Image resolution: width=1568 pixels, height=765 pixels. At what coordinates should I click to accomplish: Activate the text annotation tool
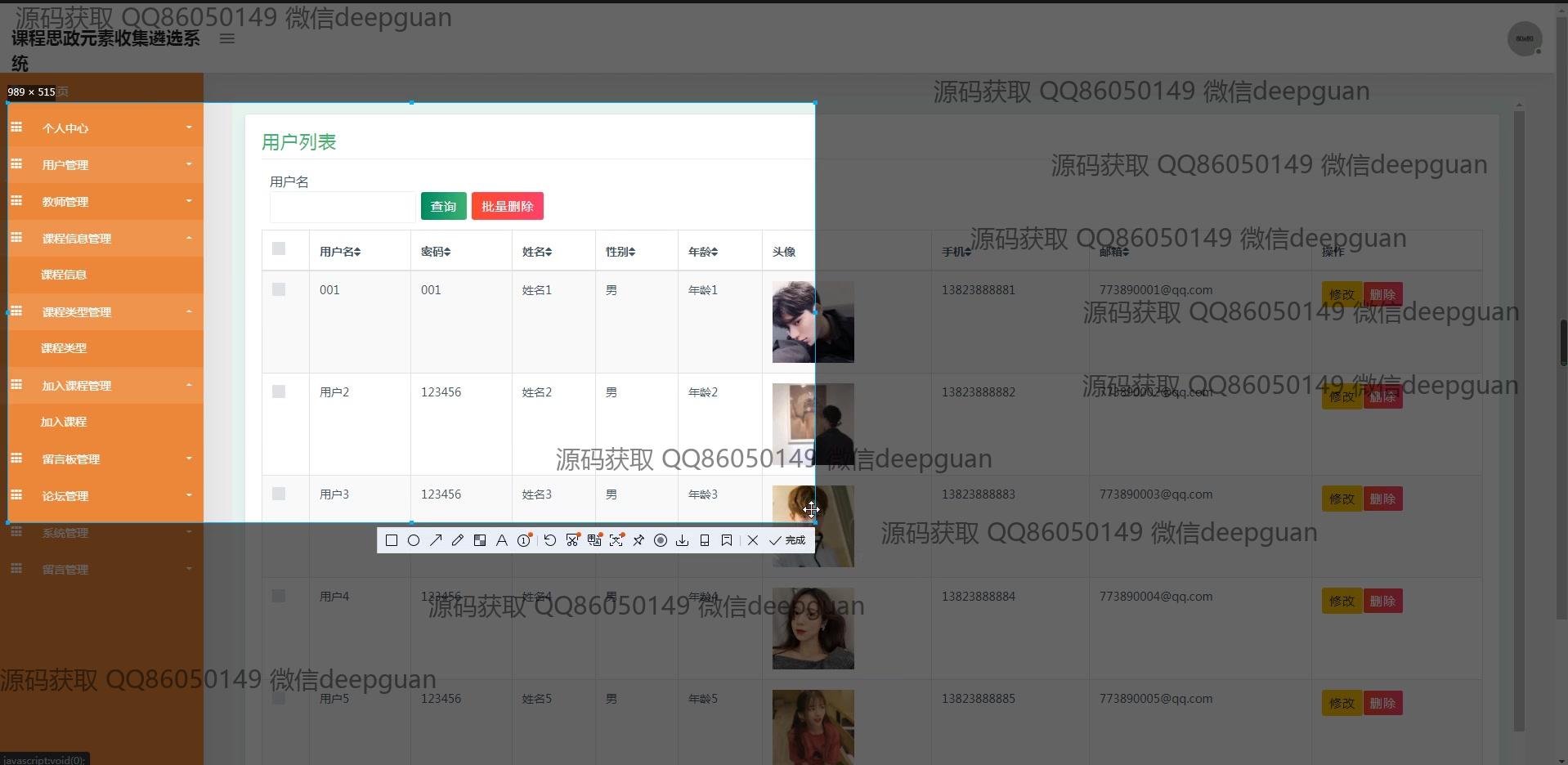(502, 540)
